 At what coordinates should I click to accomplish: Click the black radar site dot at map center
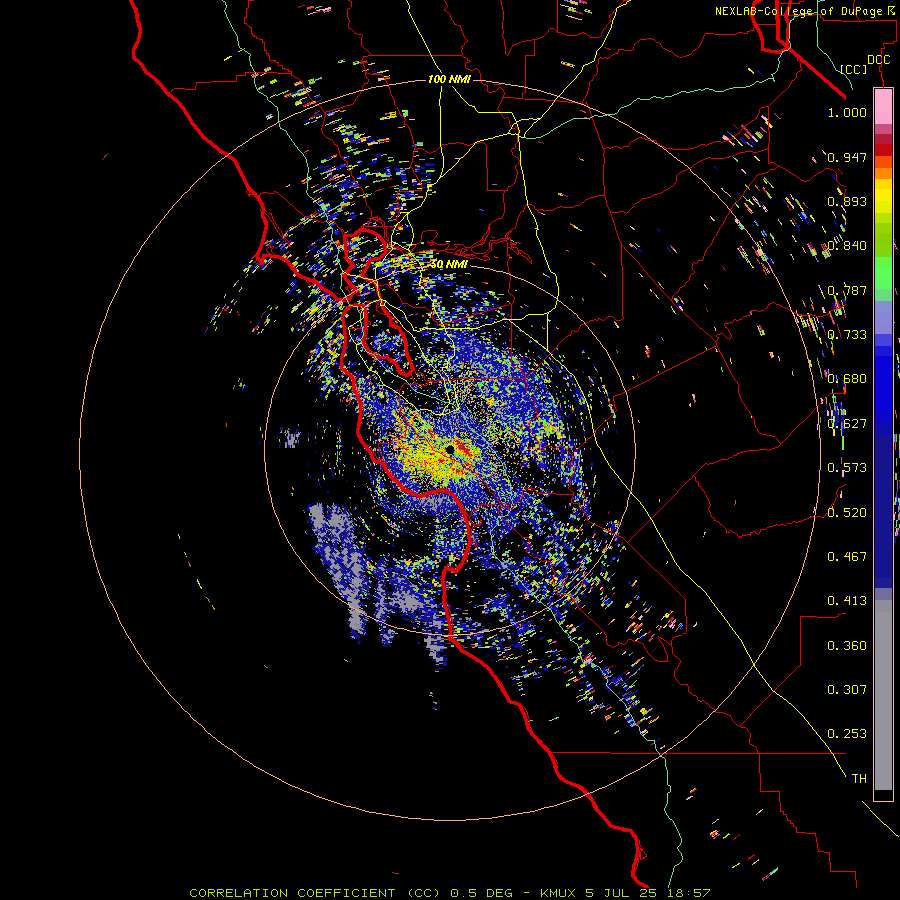tap(450, 449)
